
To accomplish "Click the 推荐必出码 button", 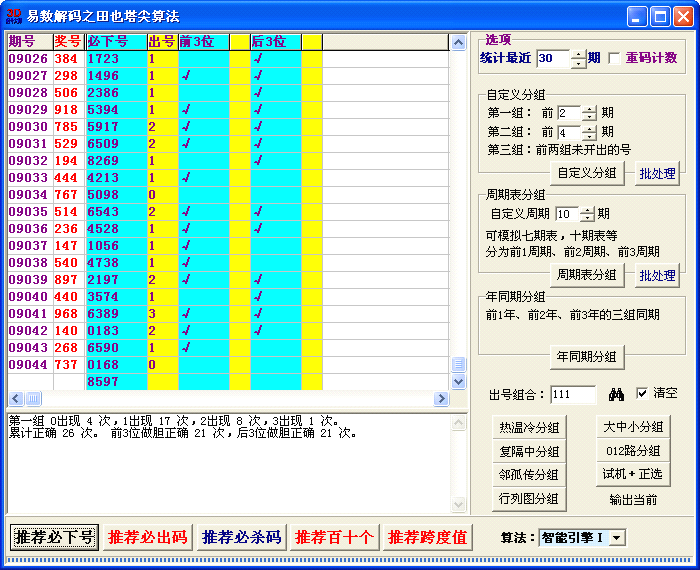I will (147, 538).
